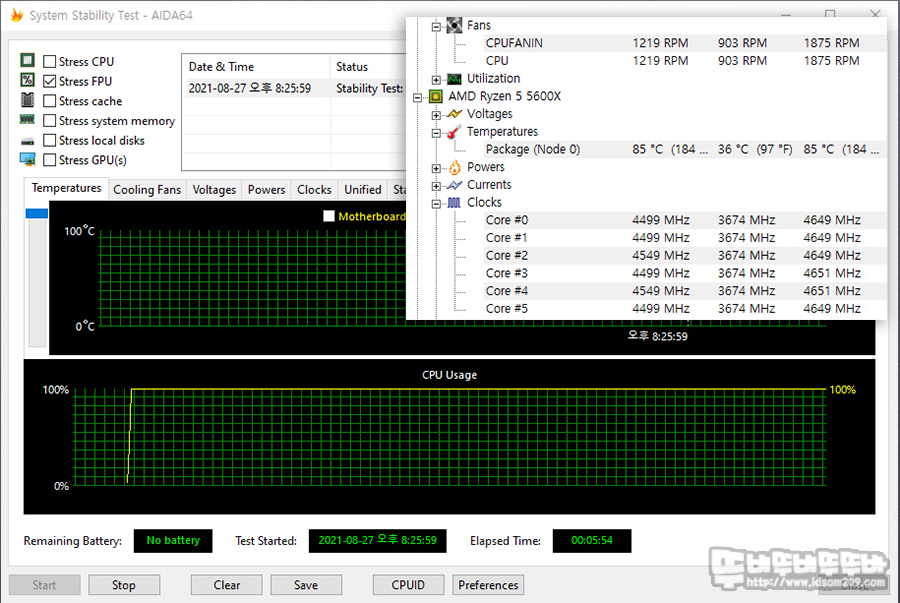Click the Status column header

tap(368, 67)
